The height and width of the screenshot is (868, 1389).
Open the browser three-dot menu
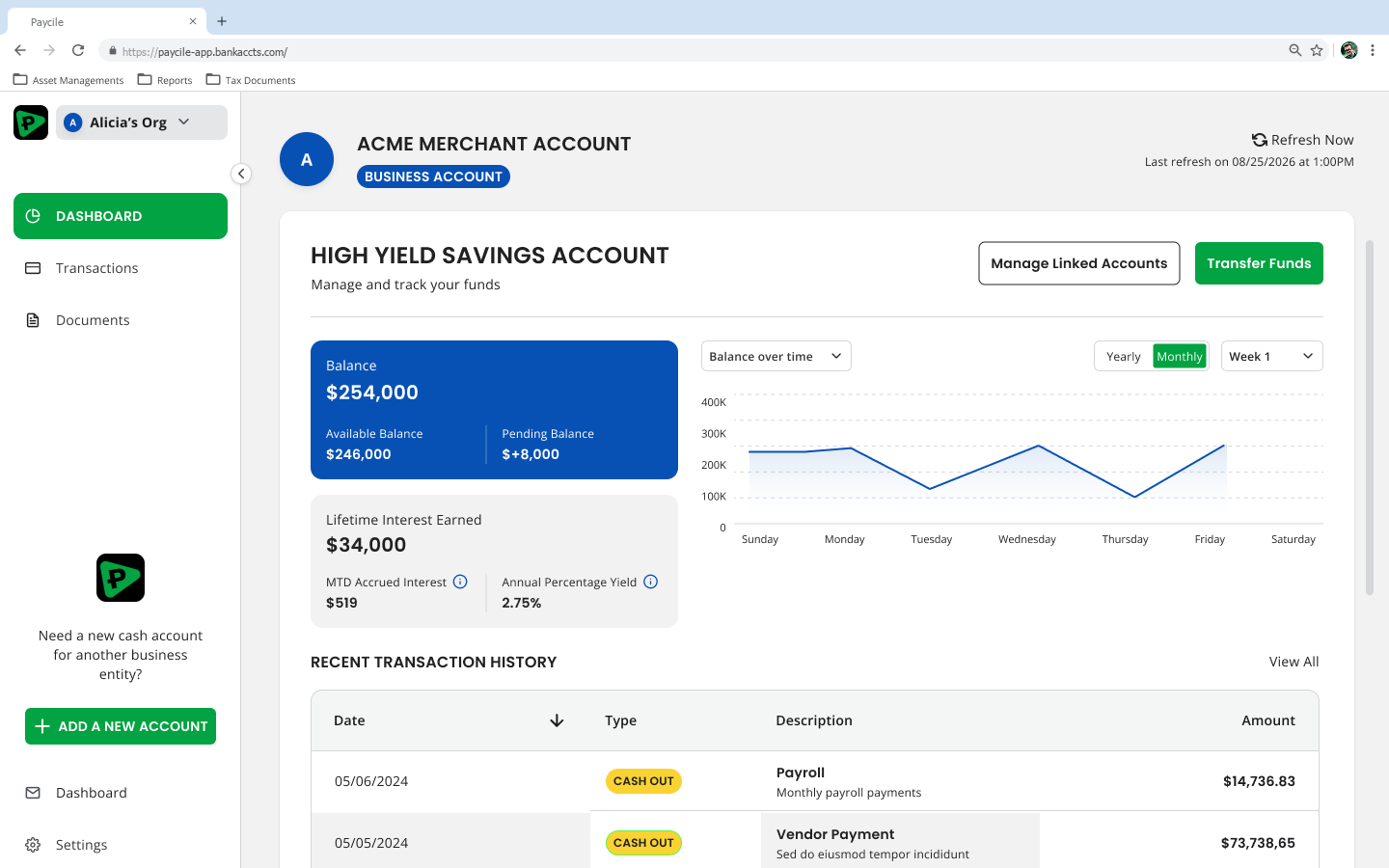click(x=1373, y=51)
